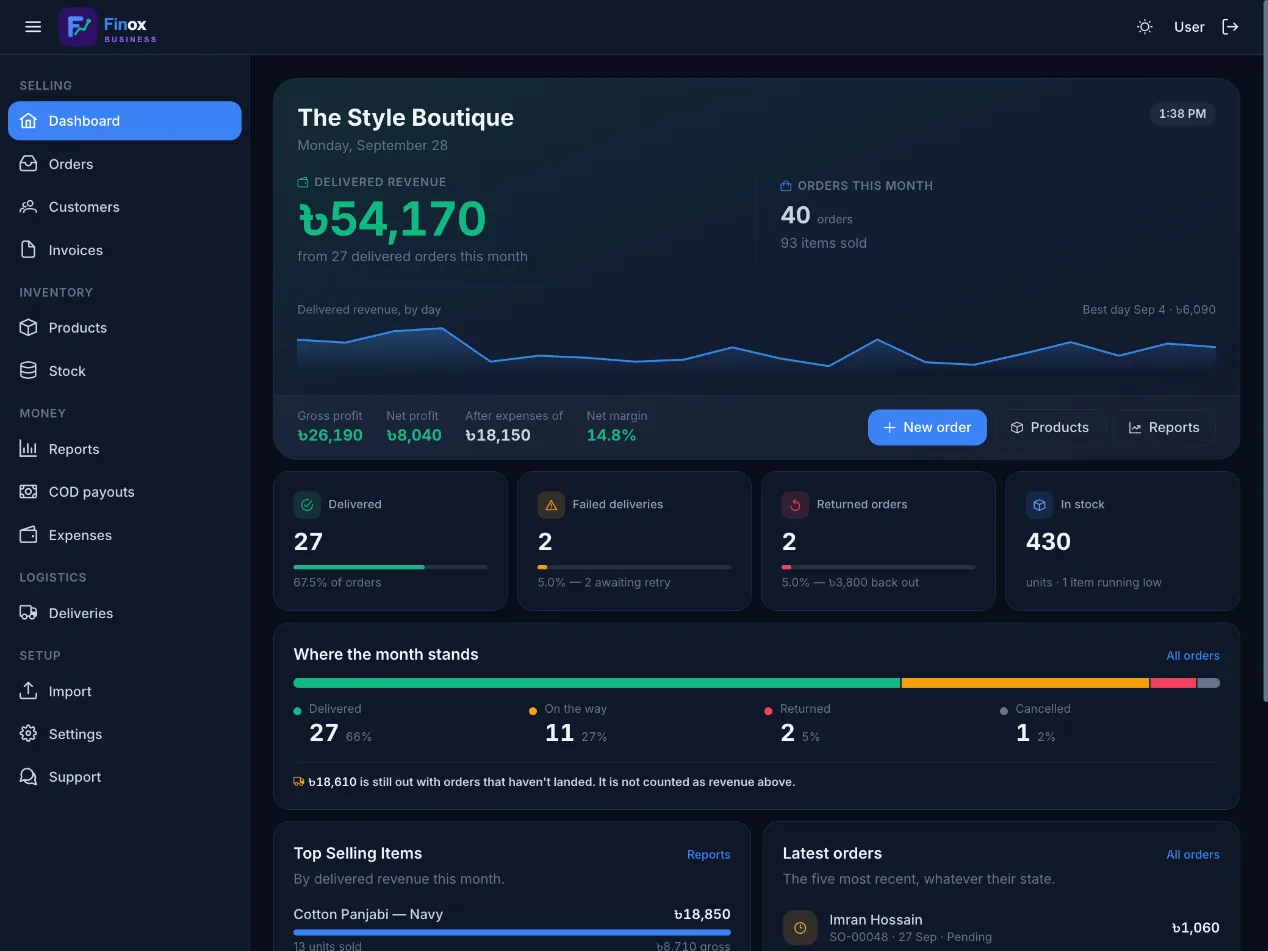Open the hamburger menu icon
Image resolution: width=1268 pixels, height=951 pixels.
33,27
